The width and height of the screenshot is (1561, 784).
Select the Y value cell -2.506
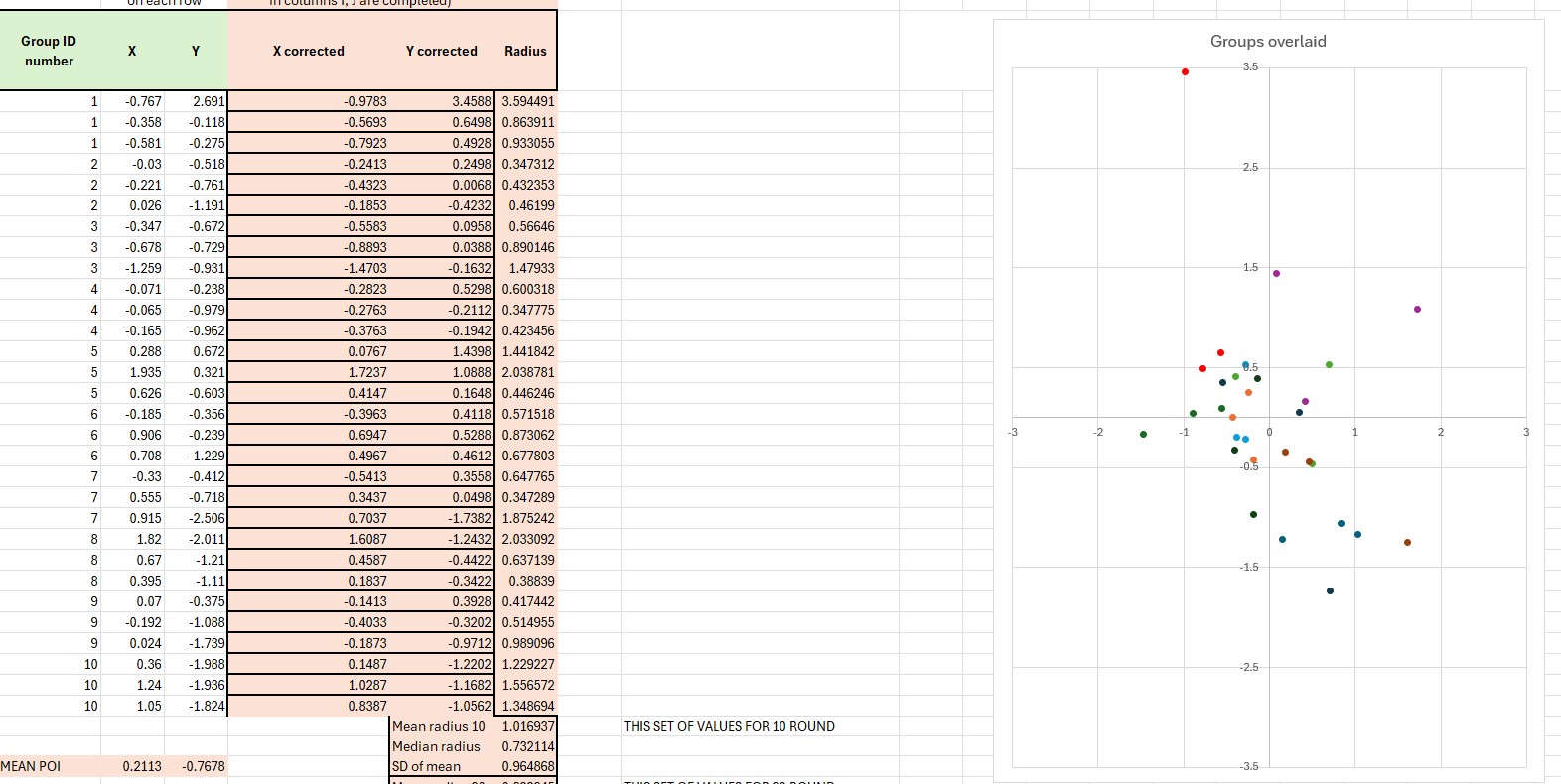(x=196, y=518)
